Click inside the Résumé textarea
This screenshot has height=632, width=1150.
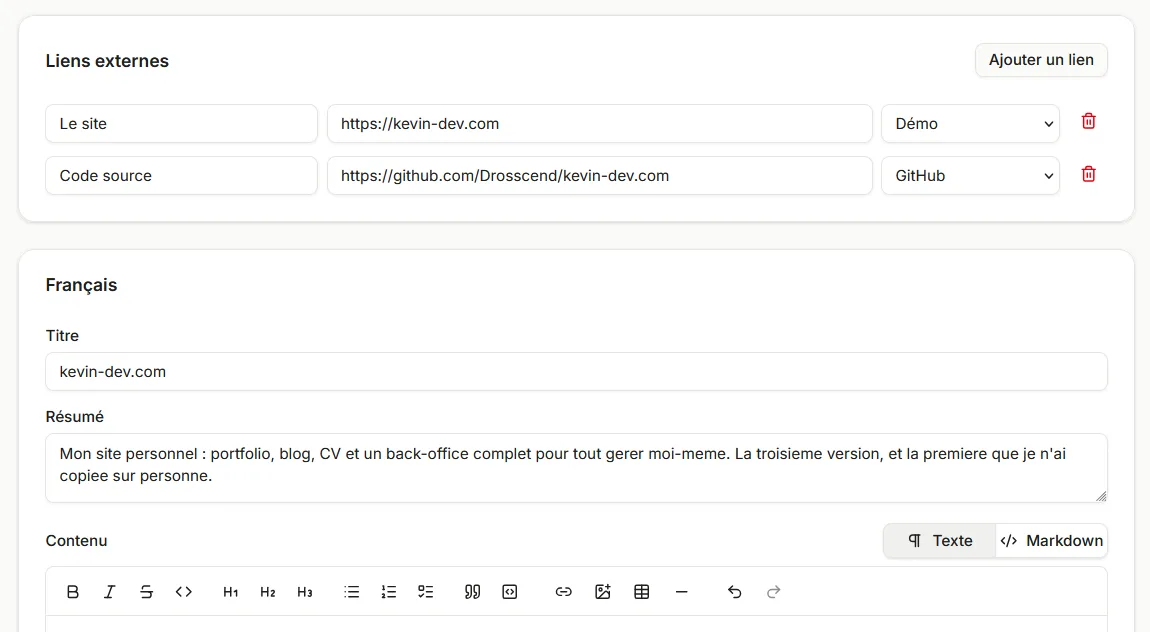coord(576,468)
